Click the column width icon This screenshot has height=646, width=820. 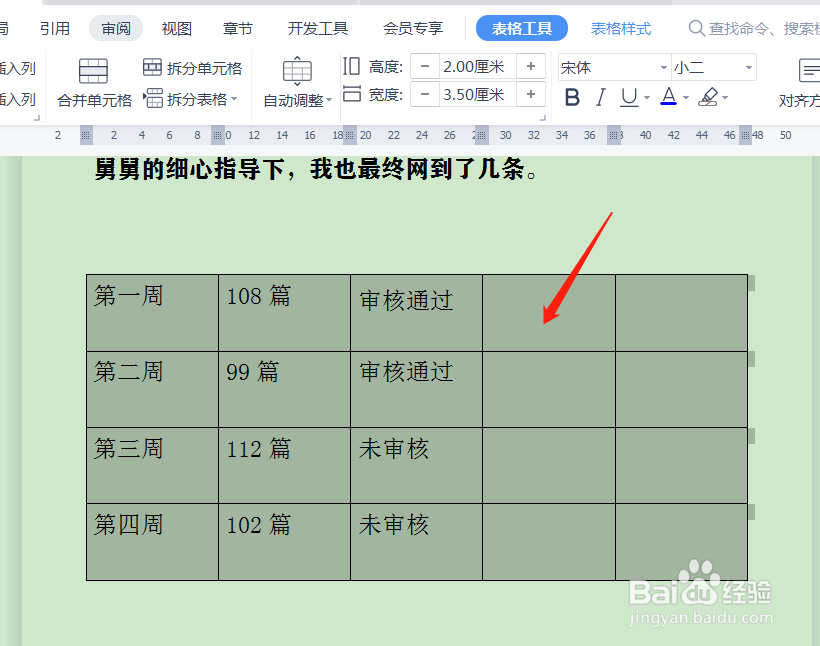351,94
